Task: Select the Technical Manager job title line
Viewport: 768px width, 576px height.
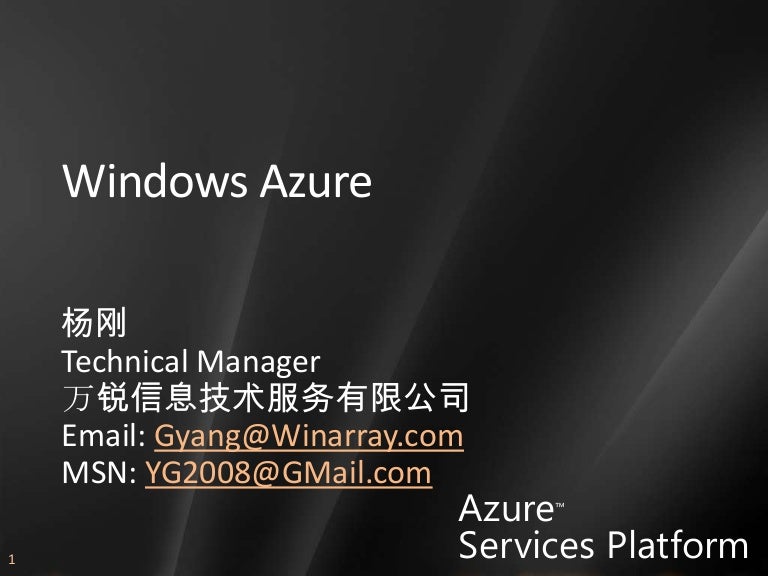Action: pos(191,361)
